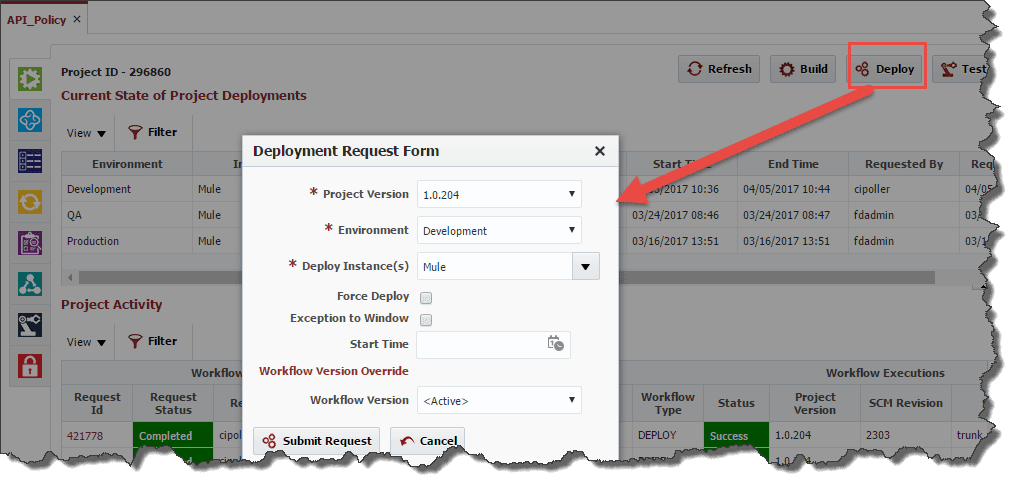Click the green gear-play sidebar icon
1023x492 pixels.
pyautogui.click(x=30, y=79)
